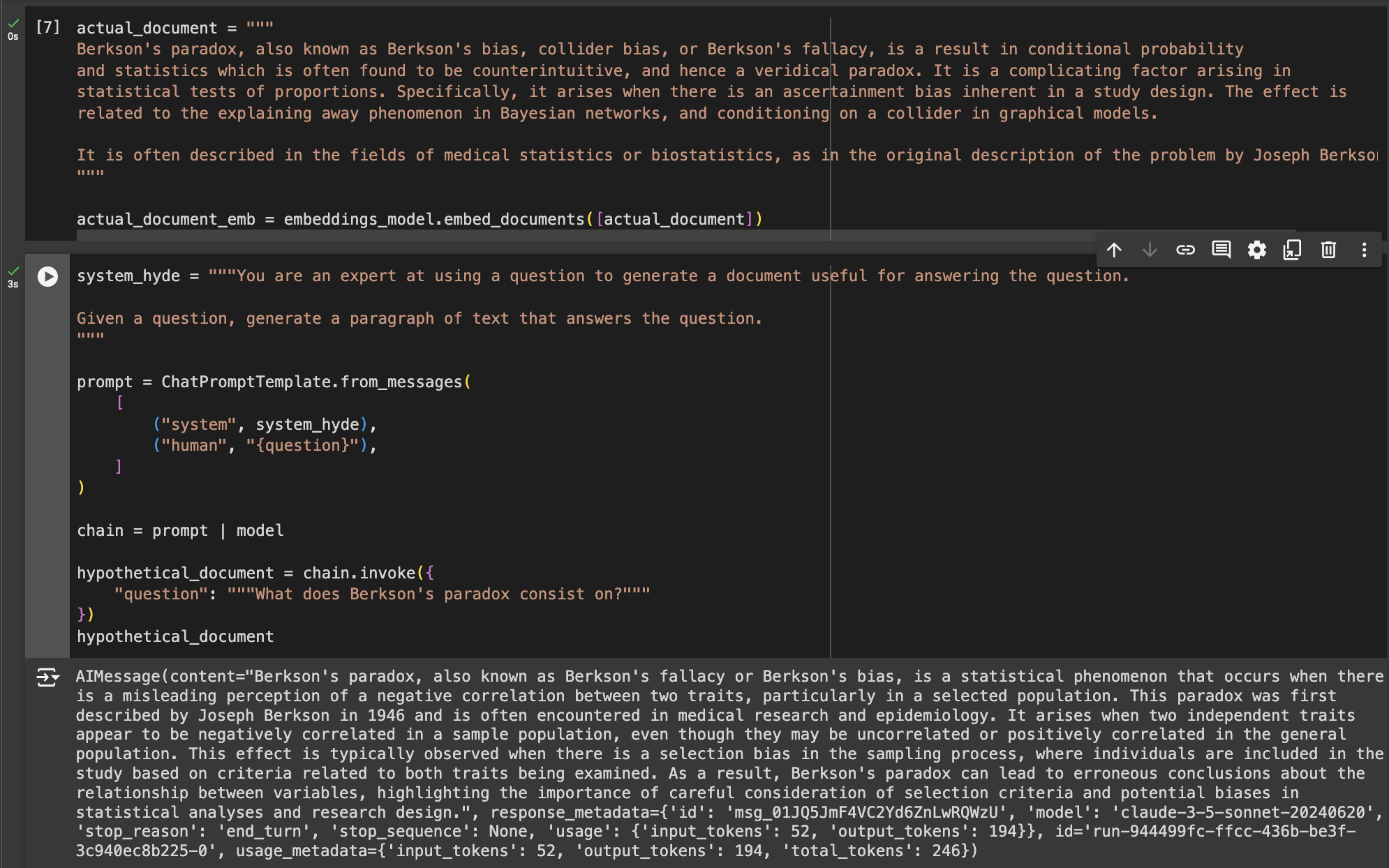Run the system_hyde code cell
Screen dimensions: 1389x868
47,276
